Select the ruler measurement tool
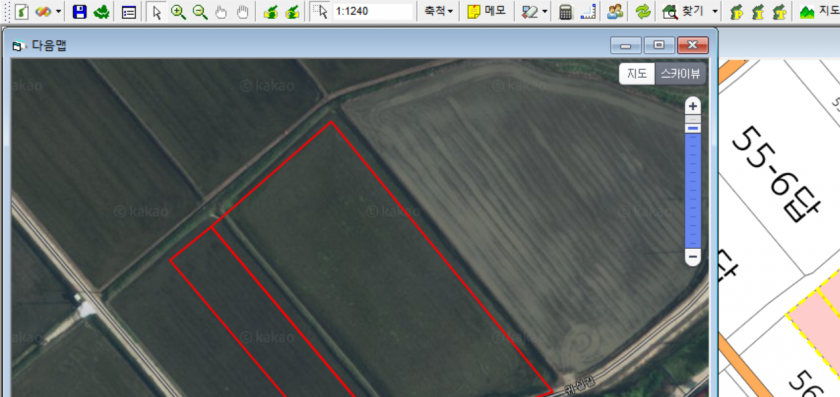Viewport: 840px width, 397px height. (588, 12)
